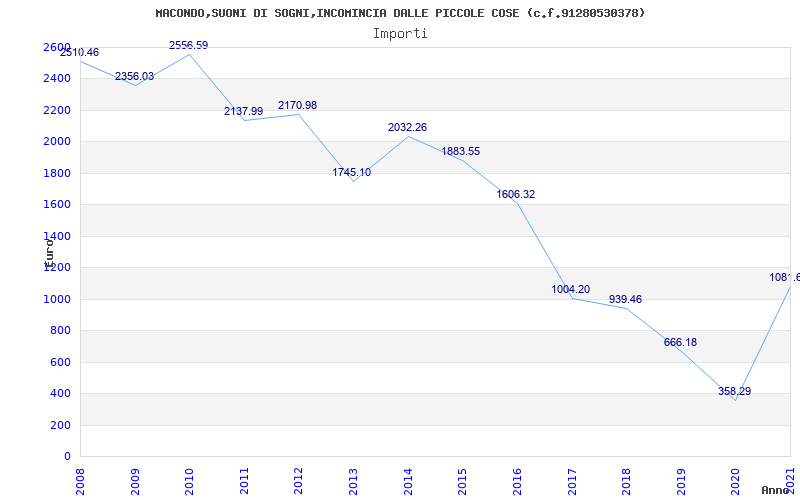Image resolution: width=800 pixels, height=500 pixels.
Task: Click the 2013 x-axis year label
Action: (353, 482)
